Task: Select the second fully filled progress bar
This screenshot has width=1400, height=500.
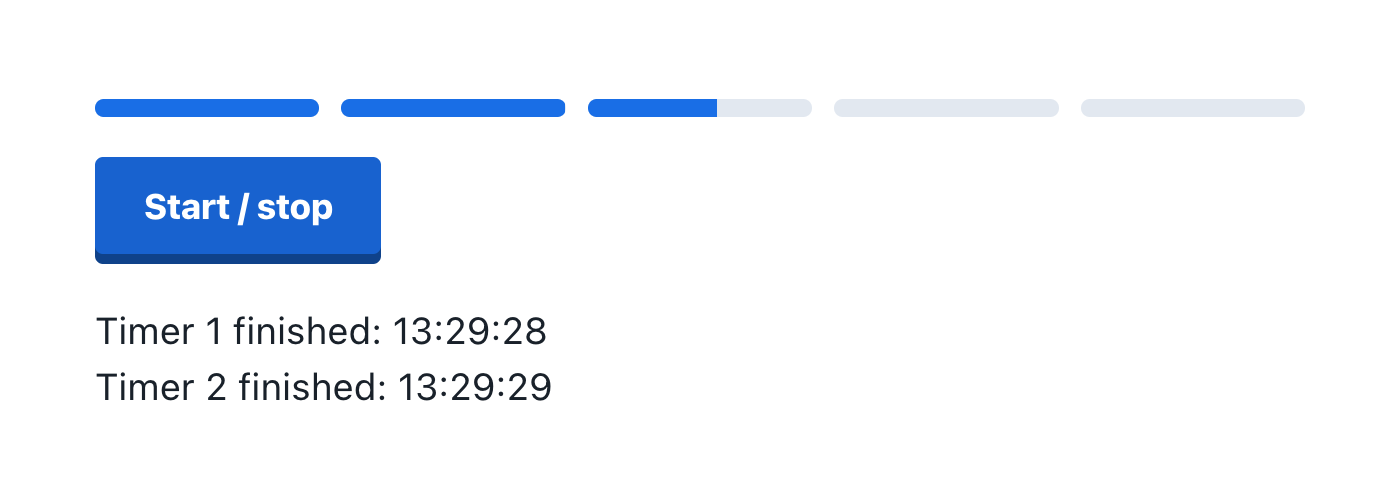Action: [453, 108]
